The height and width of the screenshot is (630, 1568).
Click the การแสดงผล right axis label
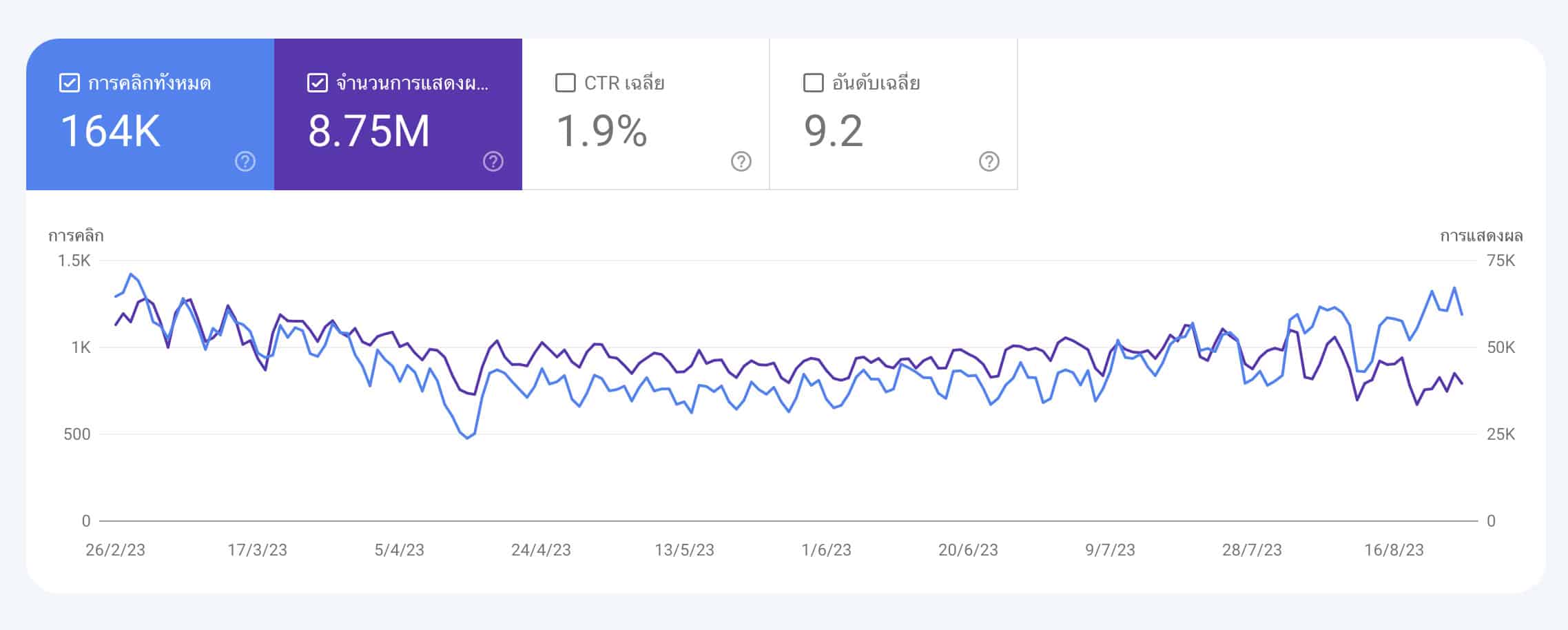[1481, 236]
